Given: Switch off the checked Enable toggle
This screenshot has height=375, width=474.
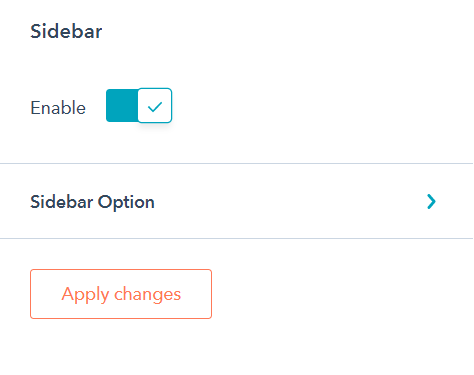Looking at the screenshot, I should [139, 105].
